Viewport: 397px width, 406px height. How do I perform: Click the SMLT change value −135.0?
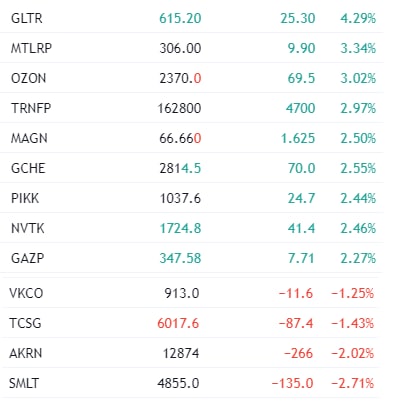pyautogui.click(x=292, y=383)
